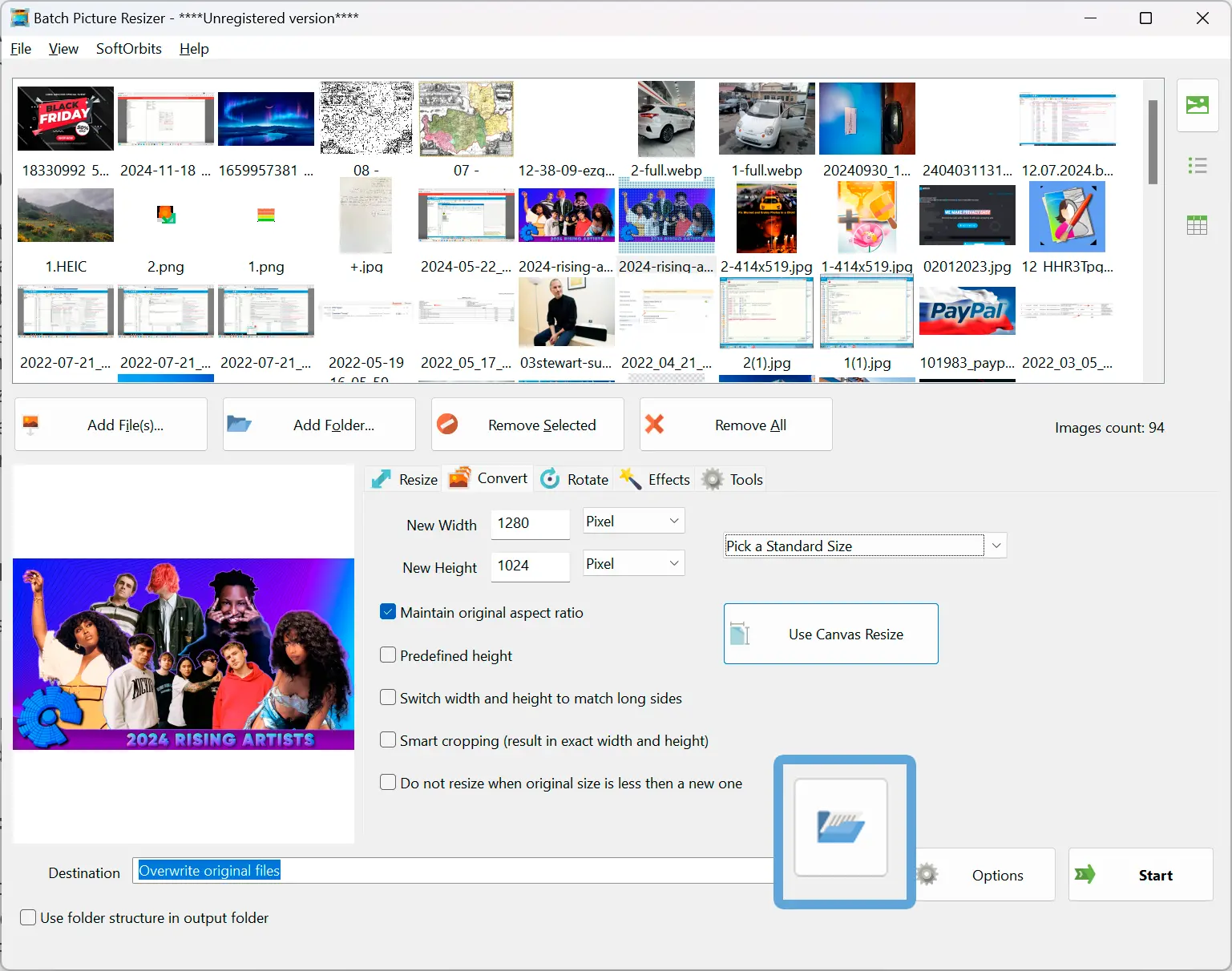Click Use Canvas Resize button

pyautogui.click(x=830, y=634)
